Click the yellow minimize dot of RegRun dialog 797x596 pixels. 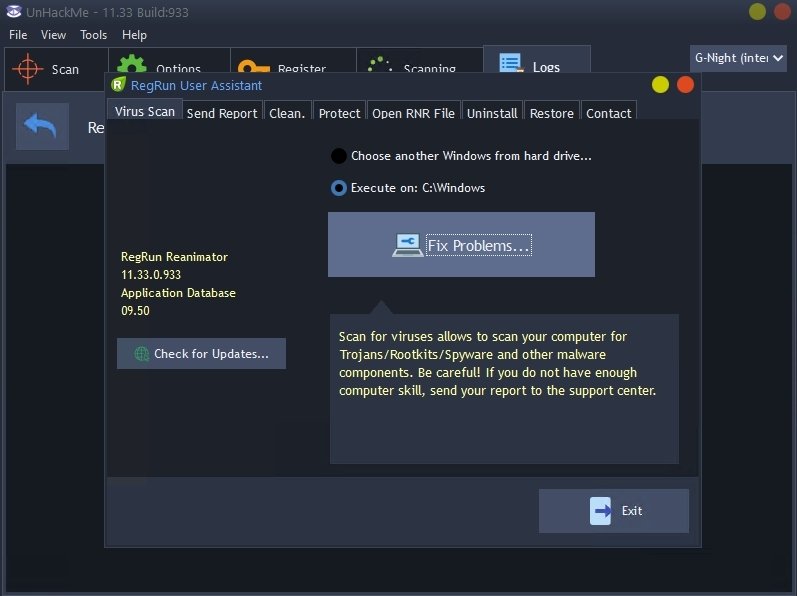[x=660, y=84]
